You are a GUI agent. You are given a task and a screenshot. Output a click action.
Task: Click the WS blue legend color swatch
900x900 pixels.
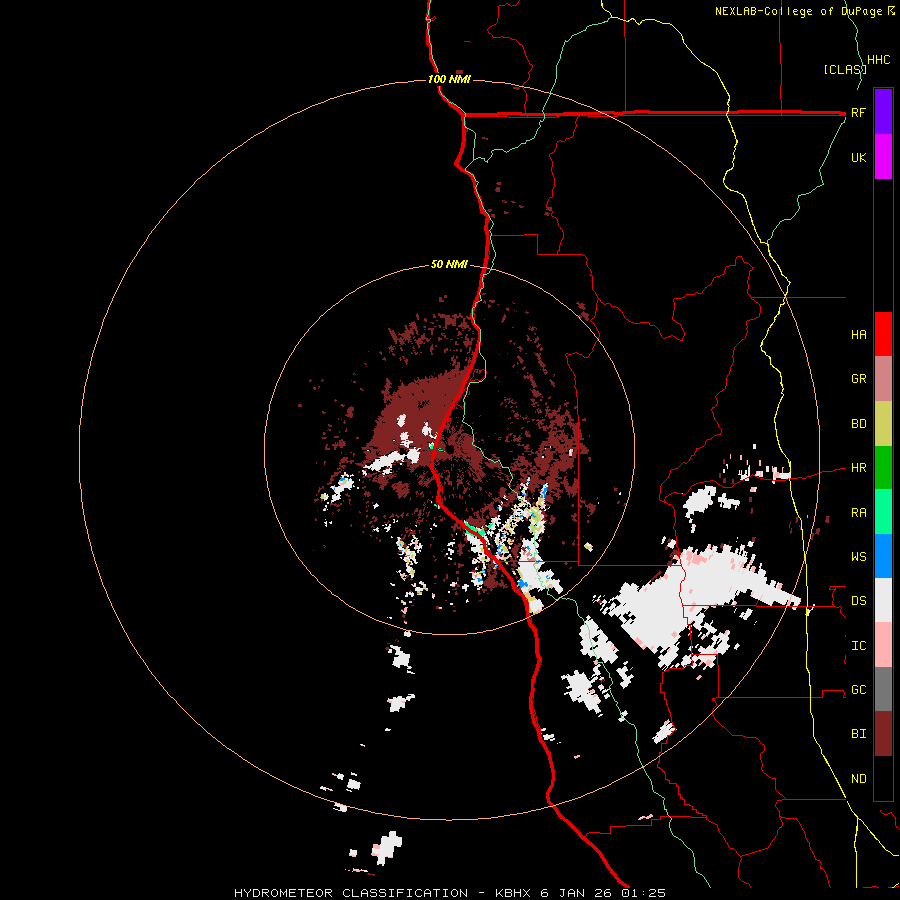(x=883, y=556)
